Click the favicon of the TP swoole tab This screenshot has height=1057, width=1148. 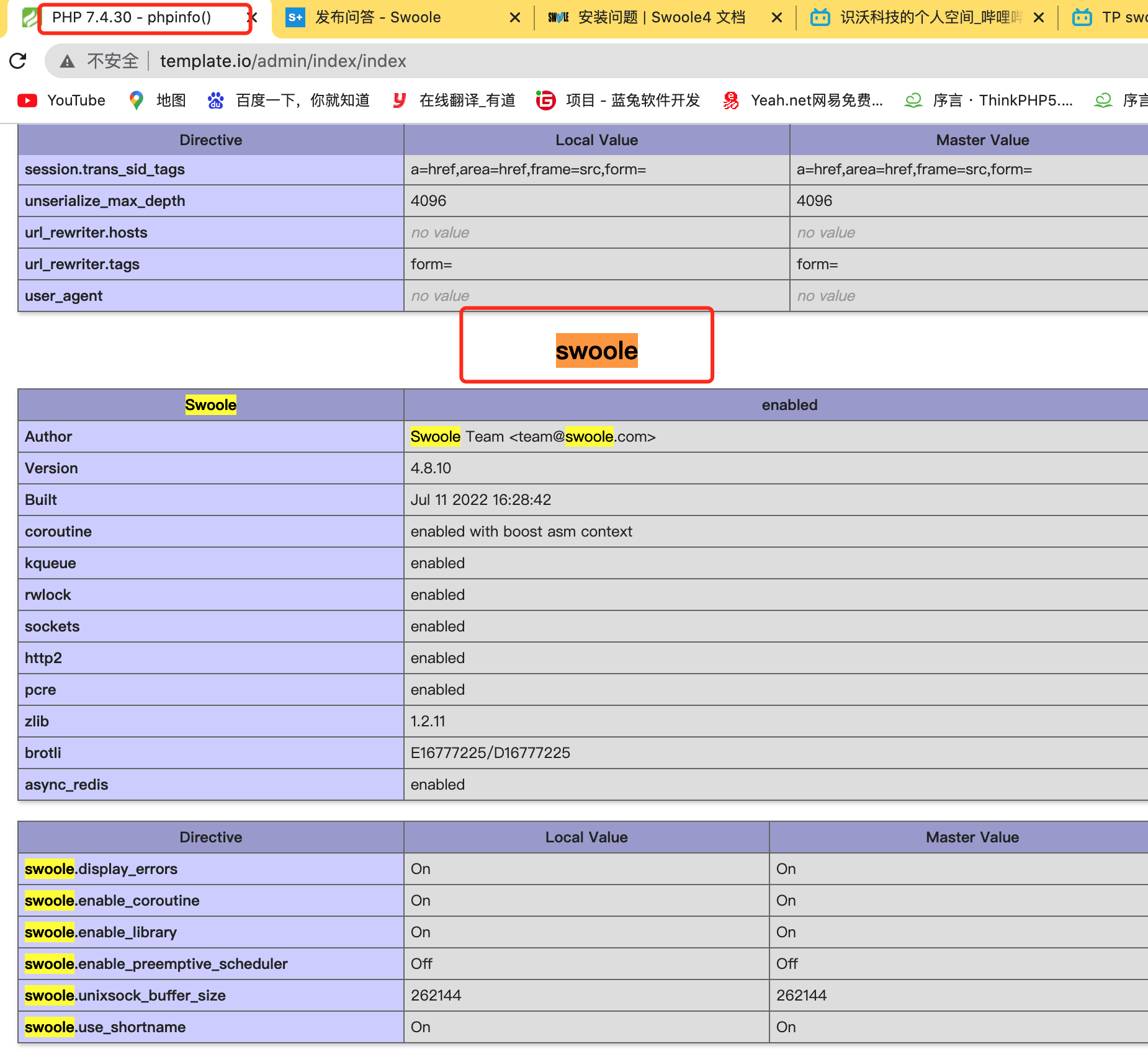1082,17
